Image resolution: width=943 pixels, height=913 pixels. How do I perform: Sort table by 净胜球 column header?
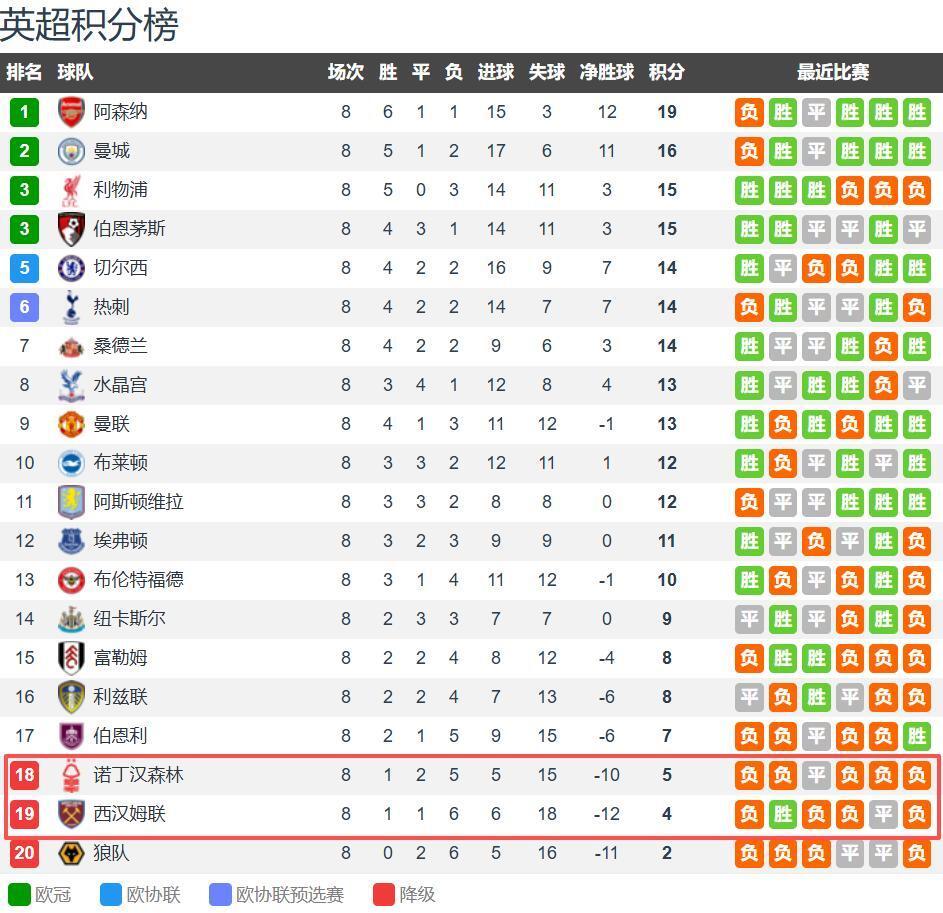click(x=606, y=72)
